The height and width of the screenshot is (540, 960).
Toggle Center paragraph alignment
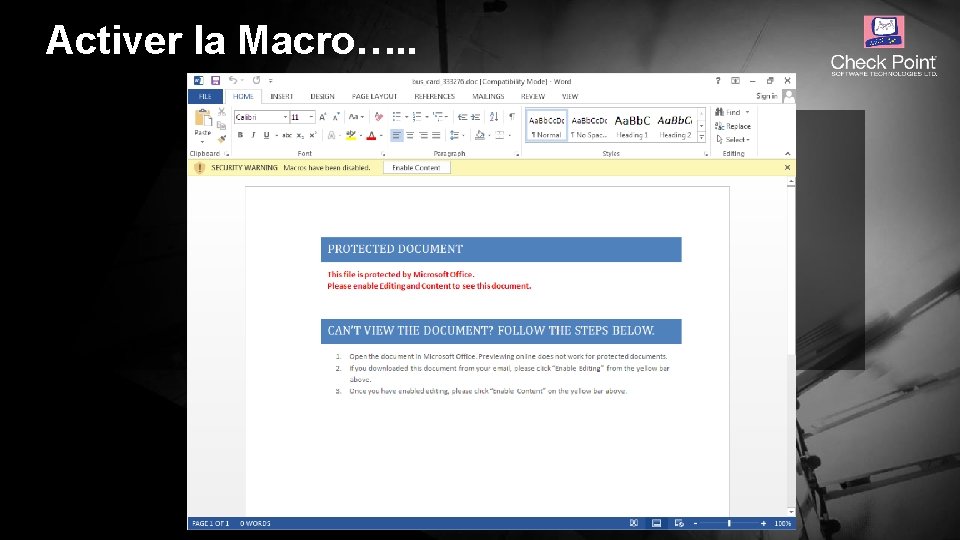[410, 135]
